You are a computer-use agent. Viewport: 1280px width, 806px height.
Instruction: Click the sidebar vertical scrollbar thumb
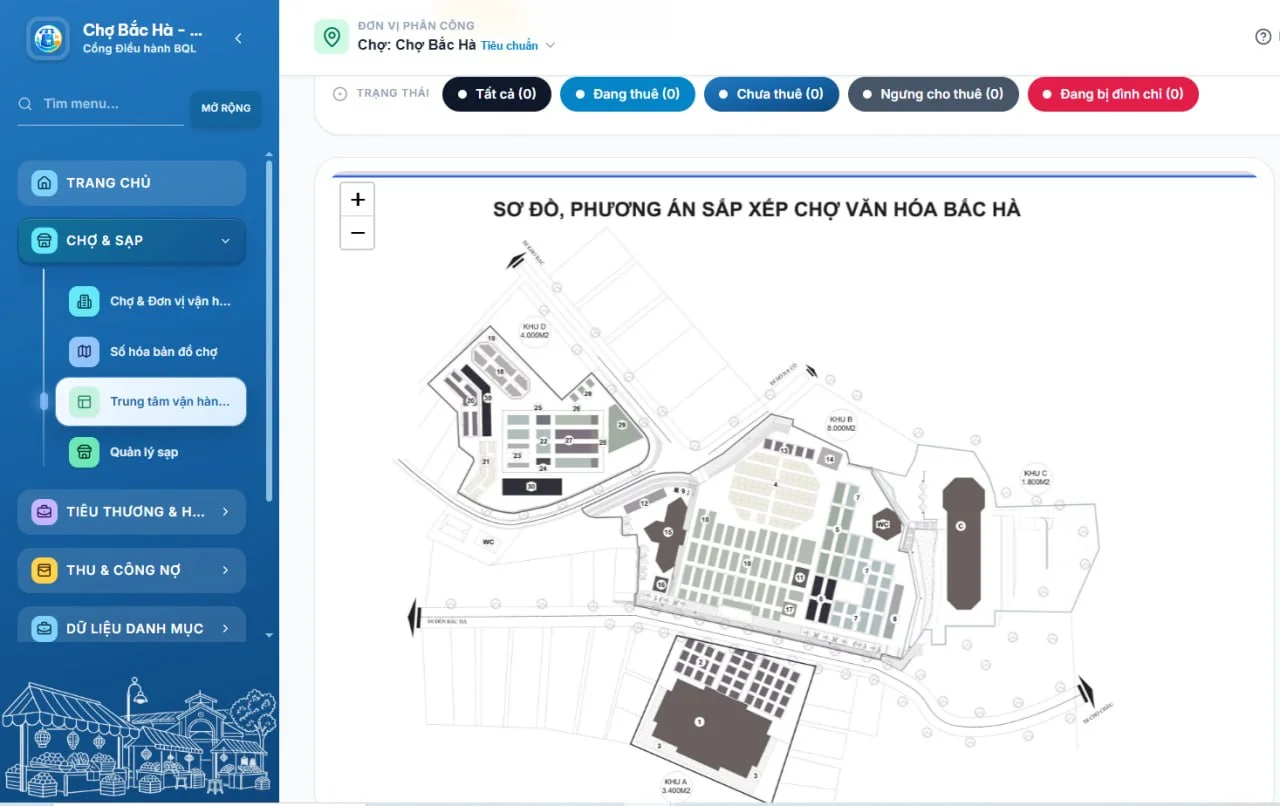pos(268,330)
